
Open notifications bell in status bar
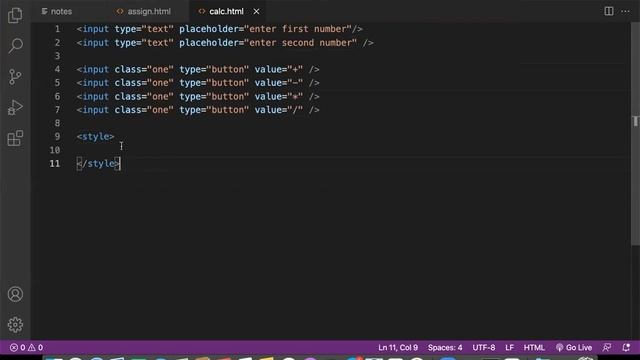[626, 347]
